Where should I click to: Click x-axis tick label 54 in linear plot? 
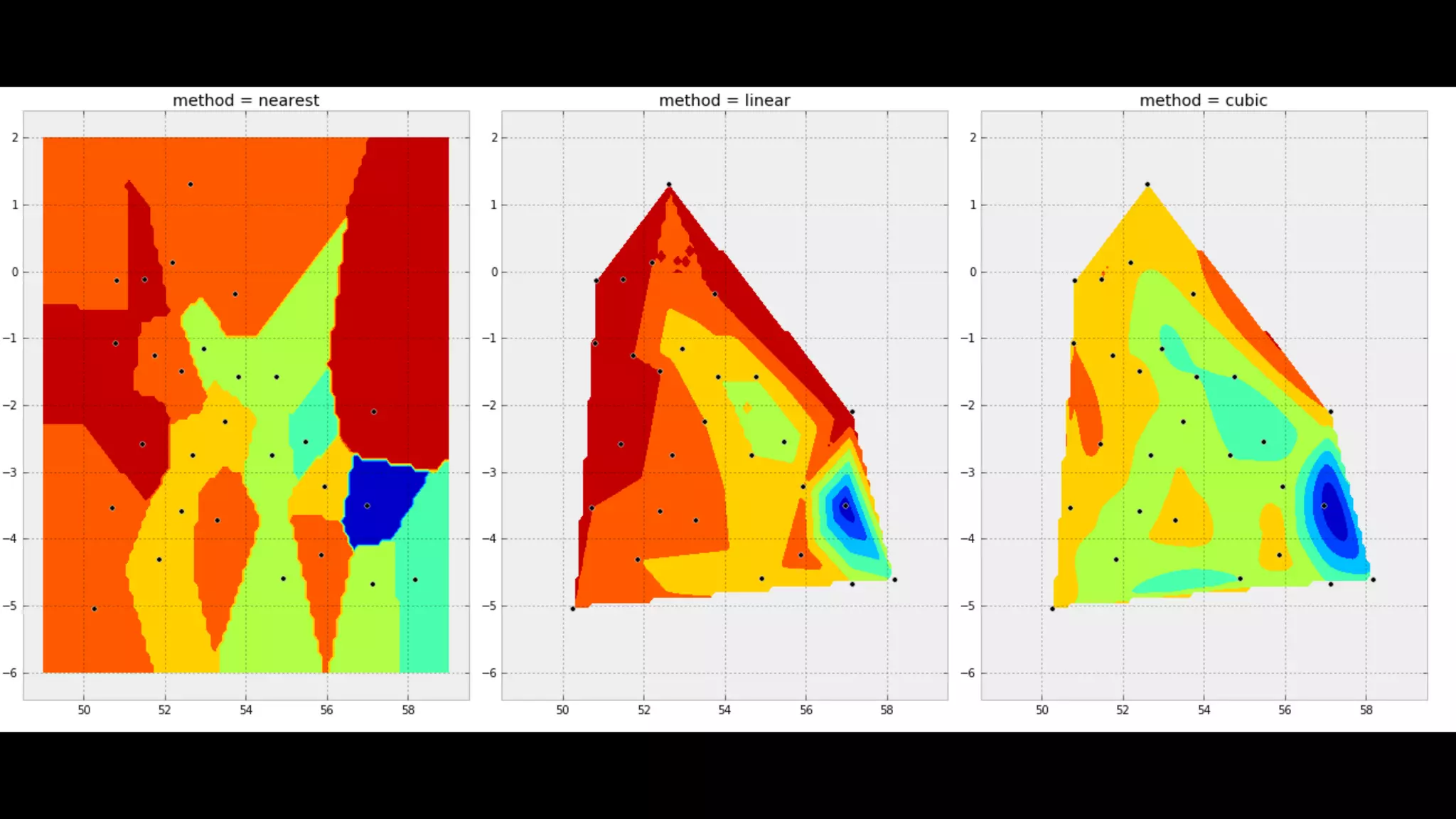[724, 710]
